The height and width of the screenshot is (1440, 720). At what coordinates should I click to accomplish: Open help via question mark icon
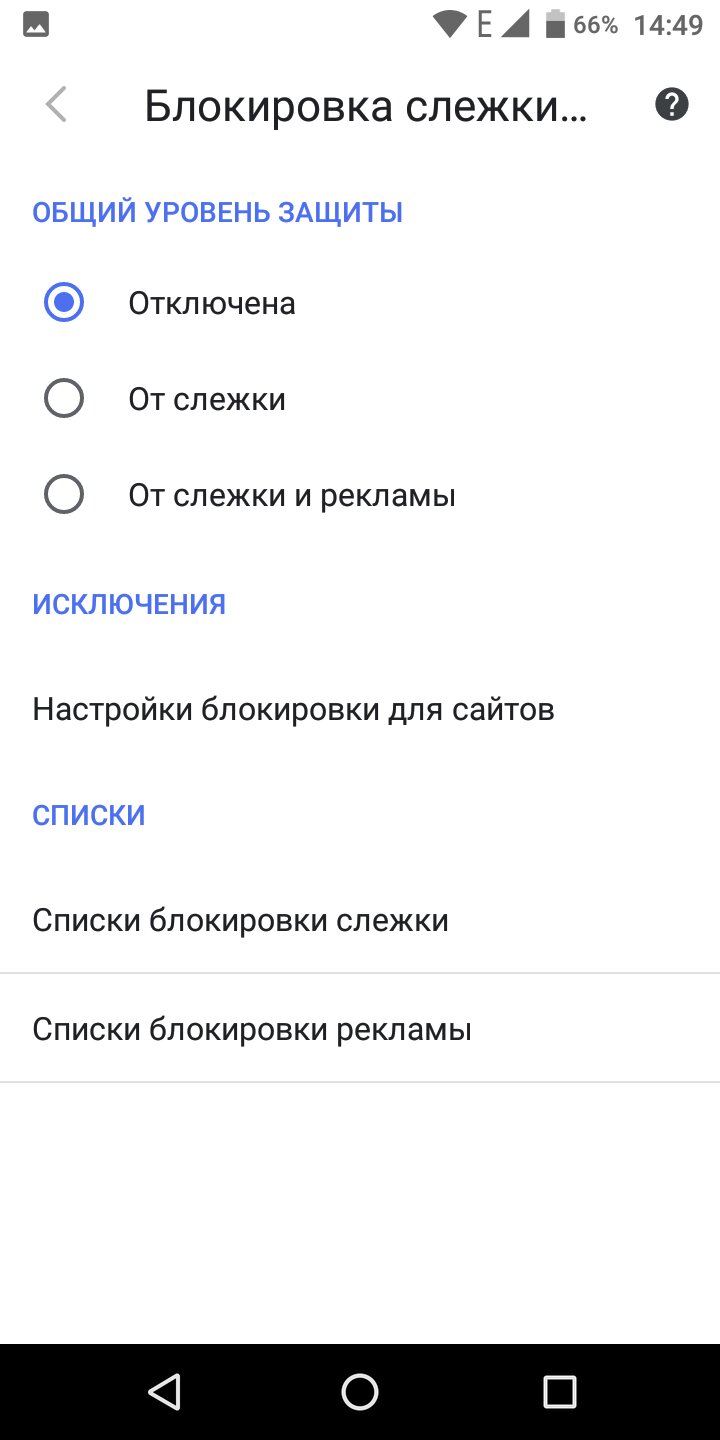coord(672,104)
